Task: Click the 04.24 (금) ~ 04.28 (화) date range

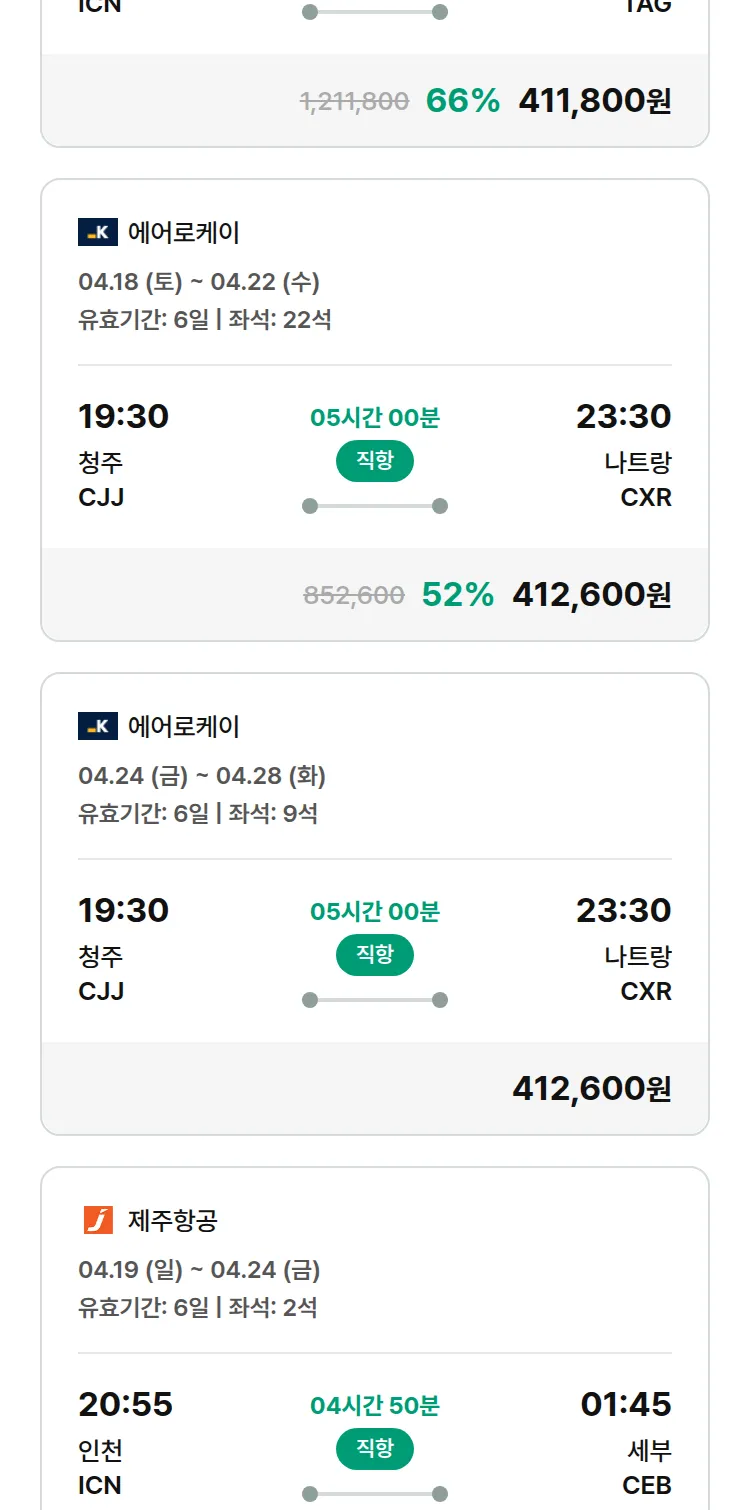Action: (x=202, y=776)
